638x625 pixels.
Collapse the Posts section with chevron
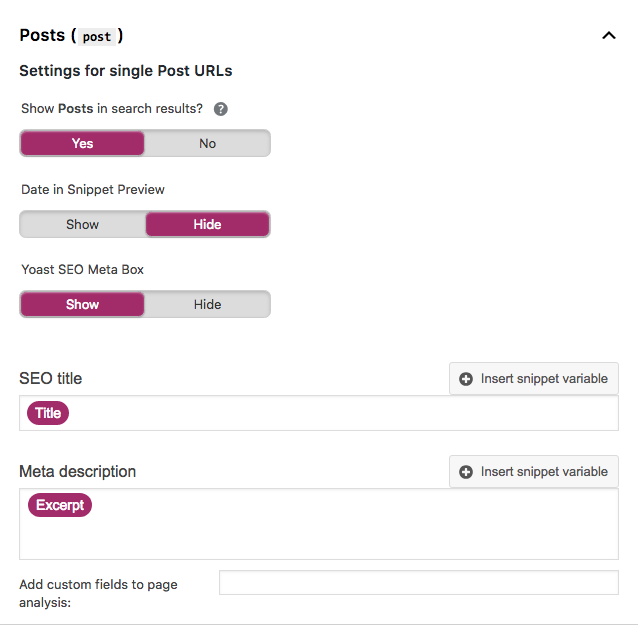click(609, 36)
